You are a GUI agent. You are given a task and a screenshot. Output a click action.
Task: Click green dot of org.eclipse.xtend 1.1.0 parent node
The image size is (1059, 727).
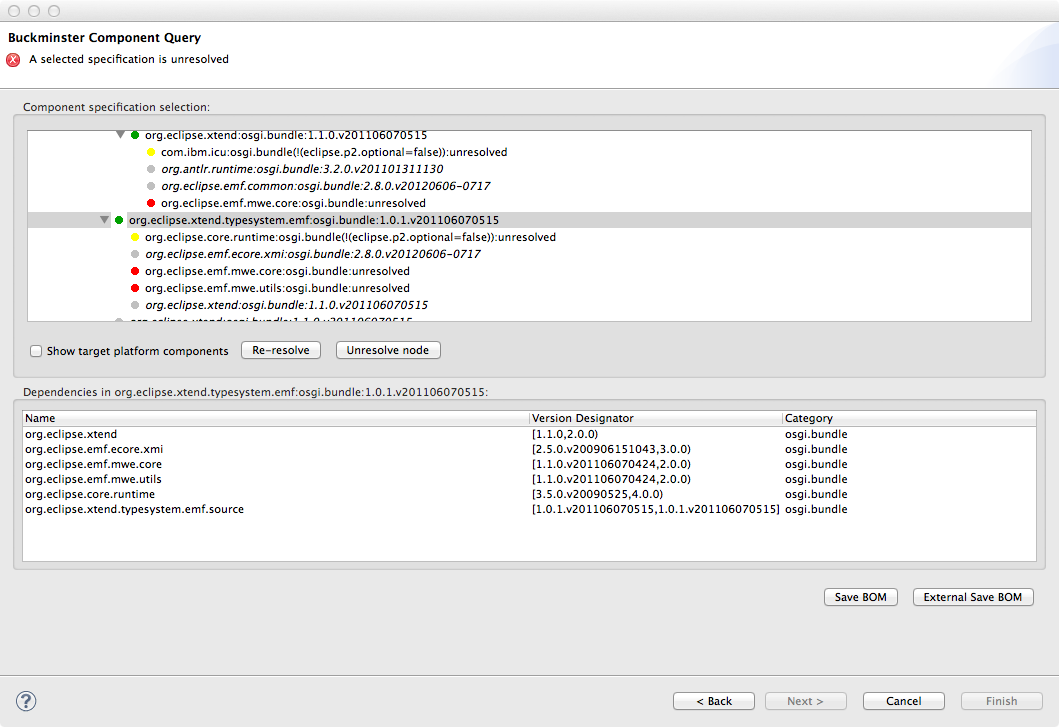tap(135, 135)
